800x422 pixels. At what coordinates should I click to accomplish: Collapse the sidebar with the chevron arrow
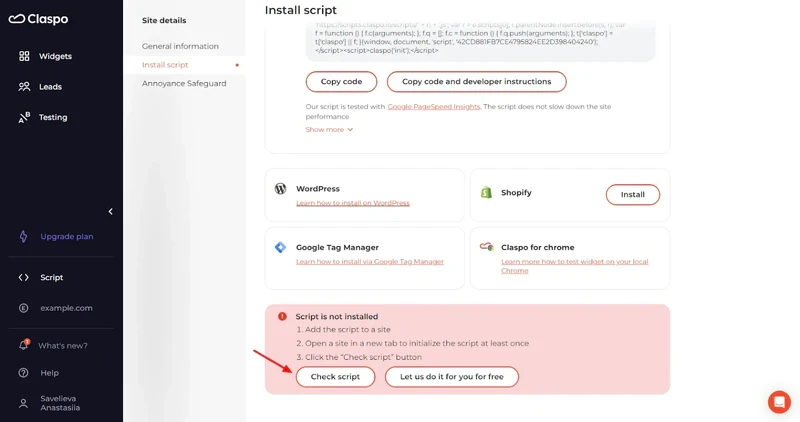[111, 211]
